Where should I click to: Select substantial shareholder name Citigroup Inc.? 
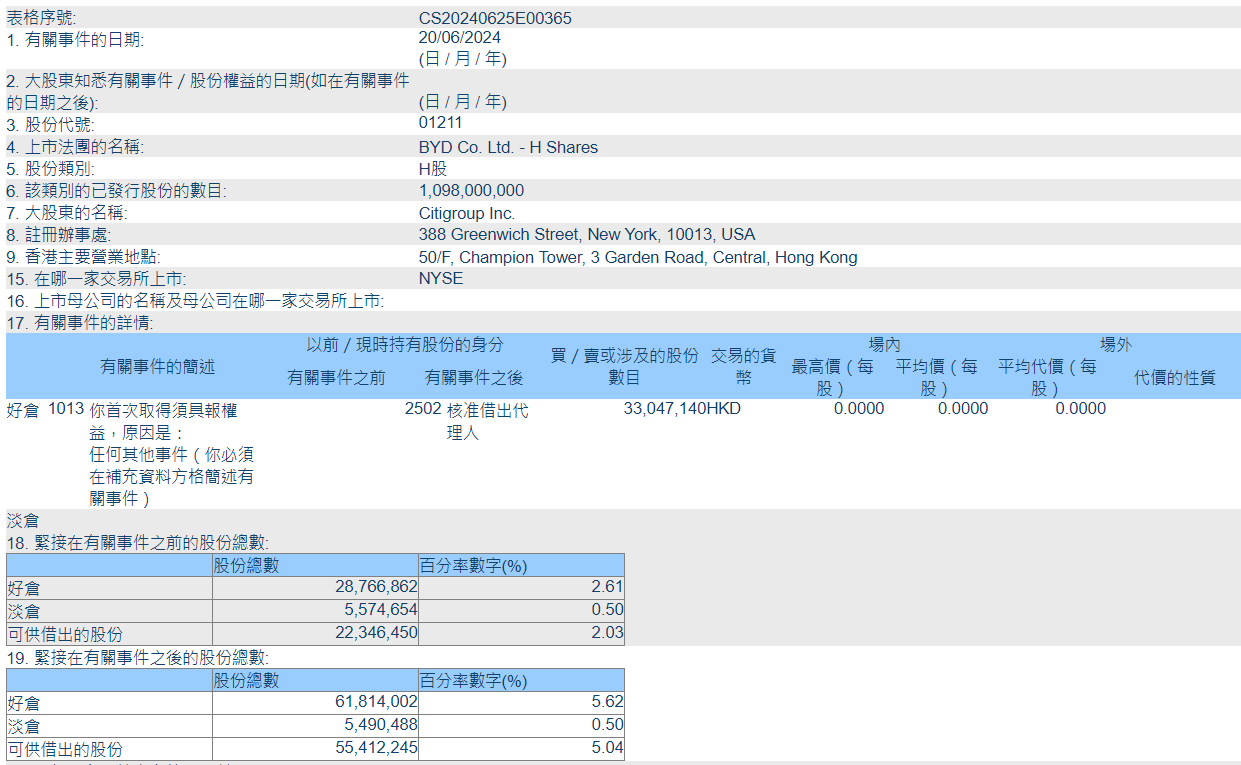[x=467, y=213]
